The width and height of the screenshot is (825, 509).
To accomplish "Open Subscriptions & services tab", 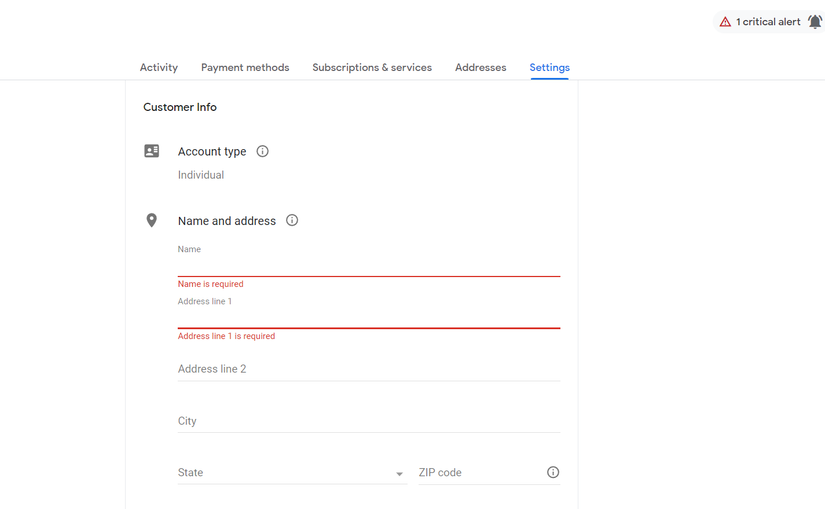I will click(x=372, y=67).
